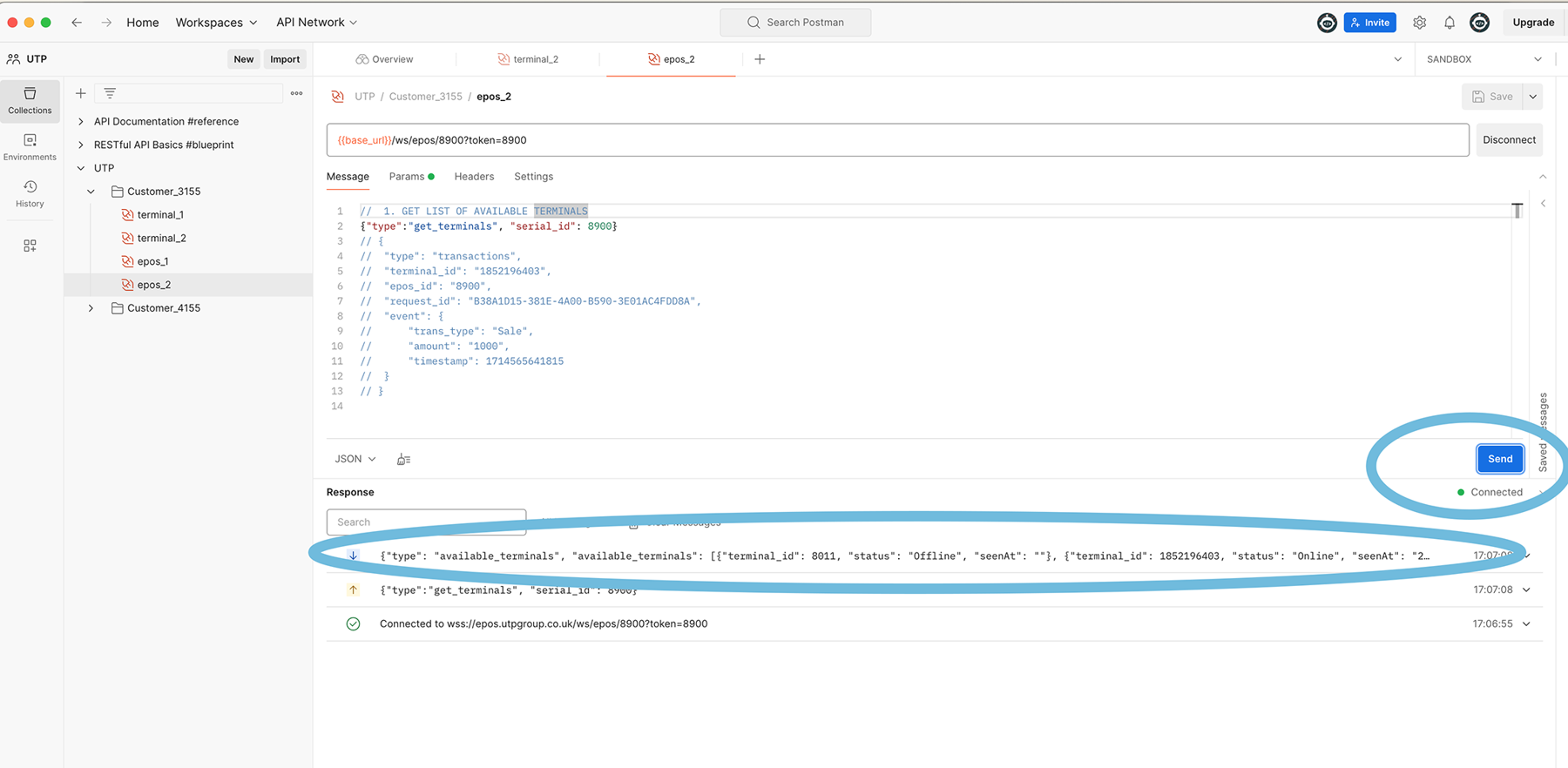Click the plus icon to add new tab
This screenshot has width=1568, height=768.
[x=760, y=59]
